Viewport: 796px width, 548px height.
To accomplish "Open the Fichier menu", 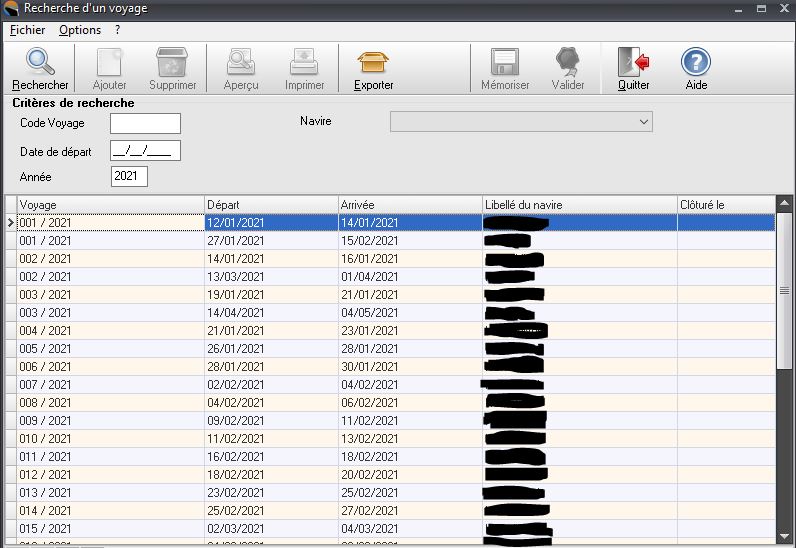I will tap(28, 30).
